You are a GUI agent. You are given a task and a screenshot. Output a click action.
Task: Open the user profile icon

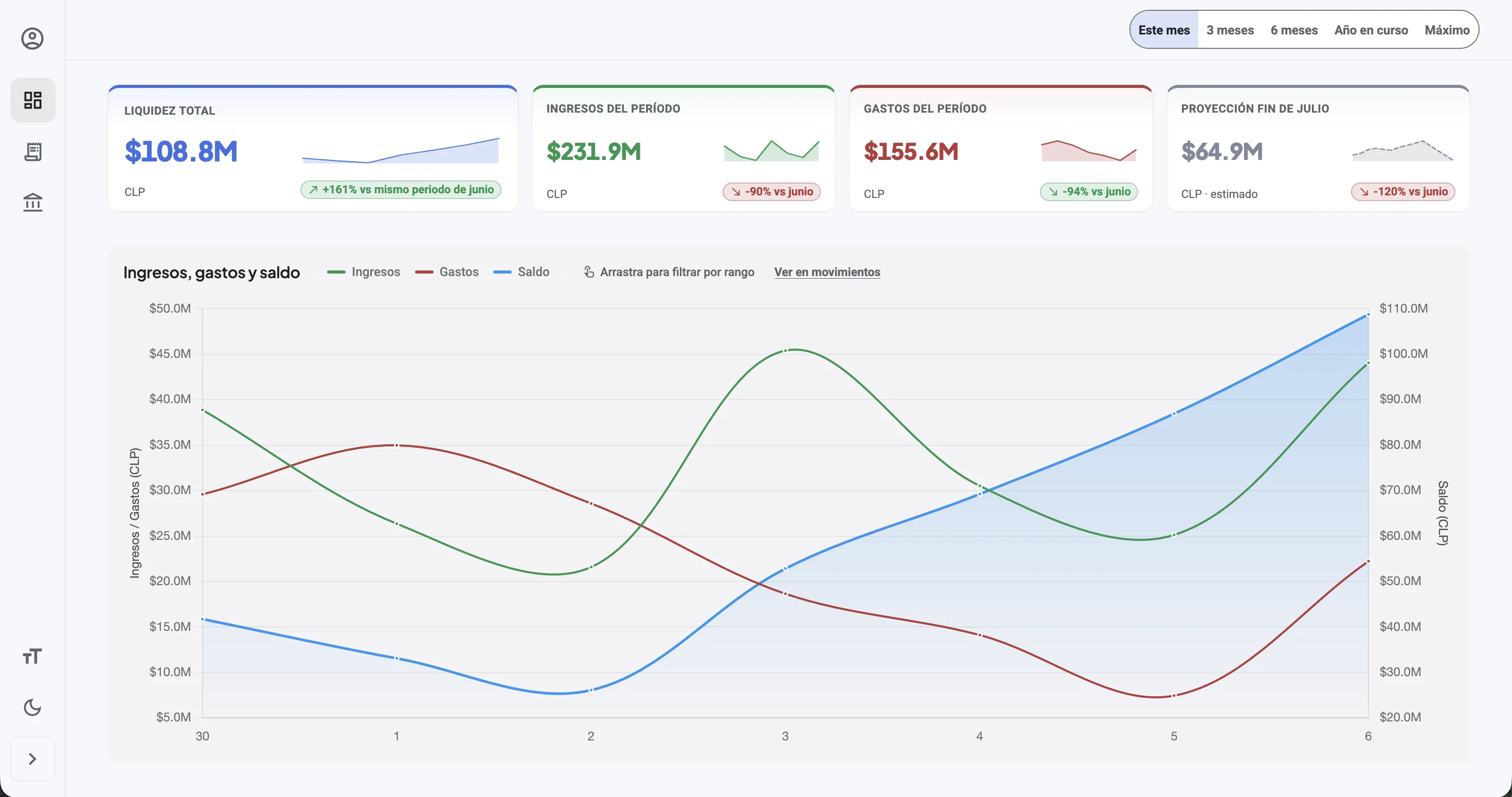[x=32, y=39]
